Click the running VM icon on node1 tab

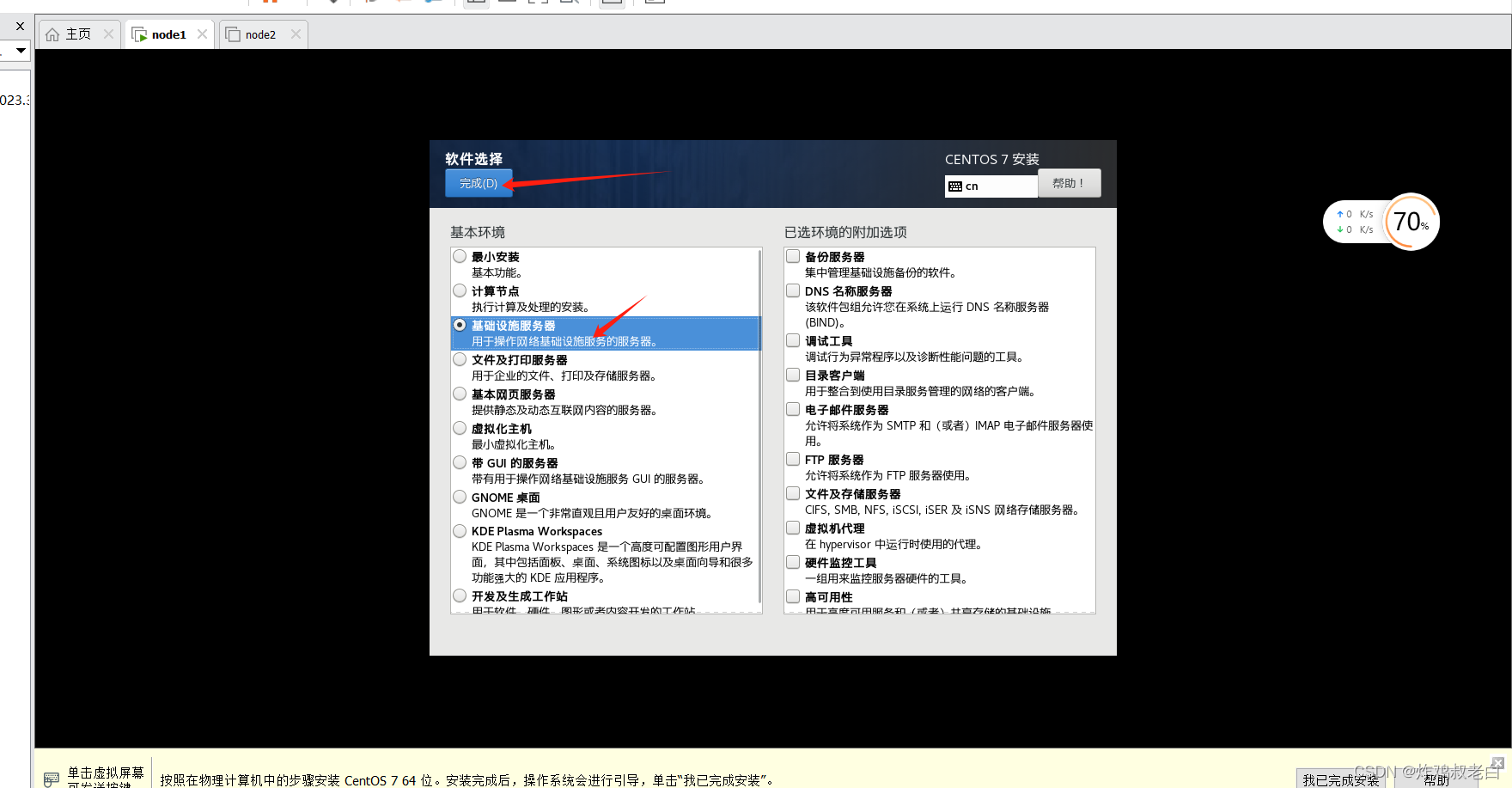(139, 34)
